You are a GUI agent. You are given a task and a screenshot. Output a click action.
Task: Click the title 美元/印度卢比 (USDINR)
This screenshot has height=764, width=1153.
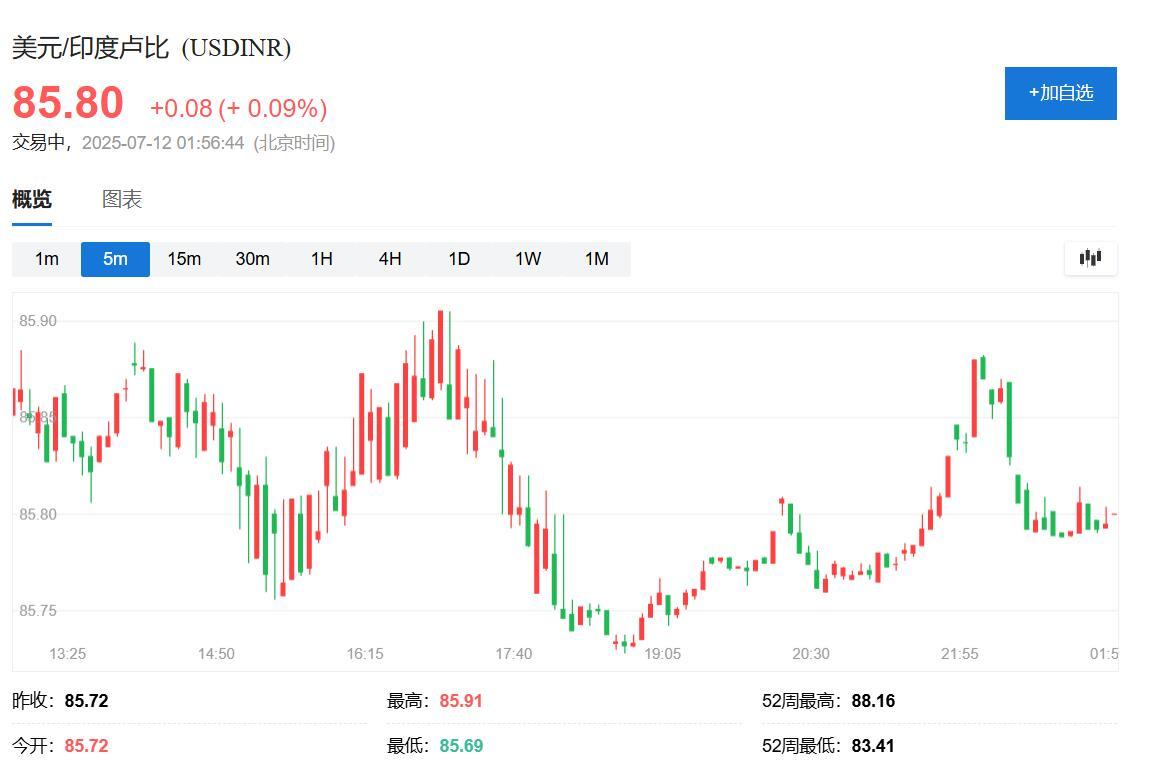[151, 48]
